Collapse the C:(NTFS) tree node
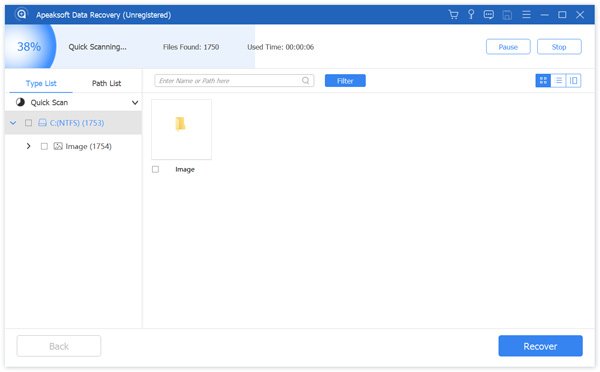 tap(13, 123)
